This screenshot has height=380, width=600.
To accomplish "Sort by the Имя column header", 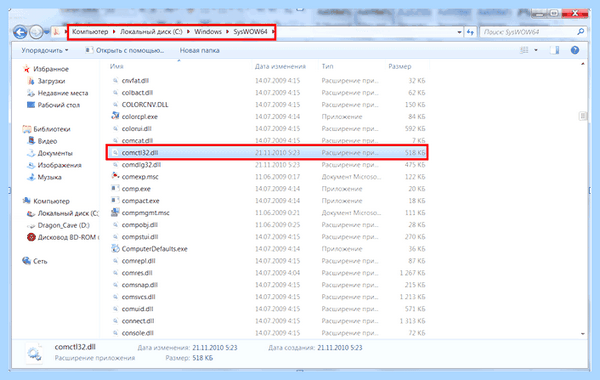I will point(117,66).
